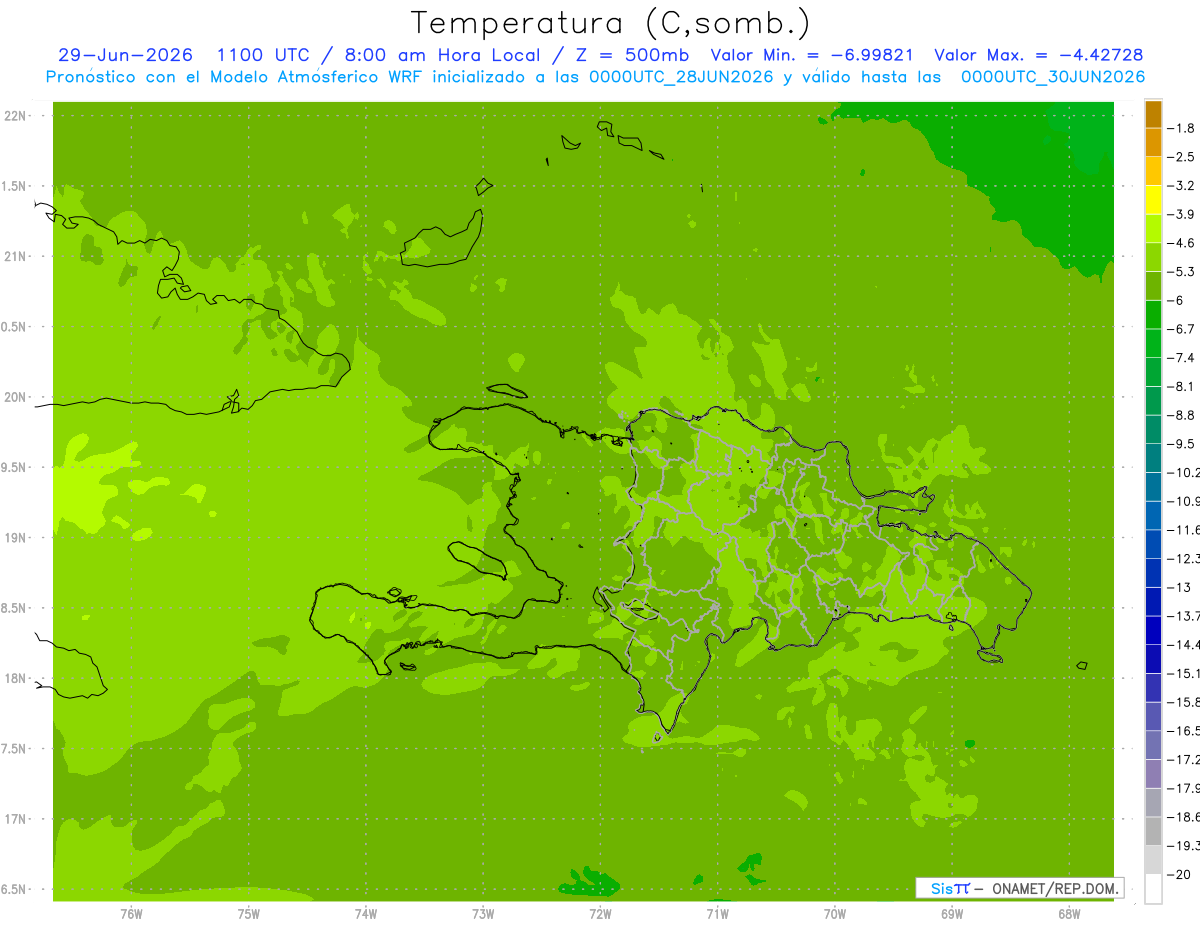
Task: Click the '18N' latitude label
Action: (16, 678)
